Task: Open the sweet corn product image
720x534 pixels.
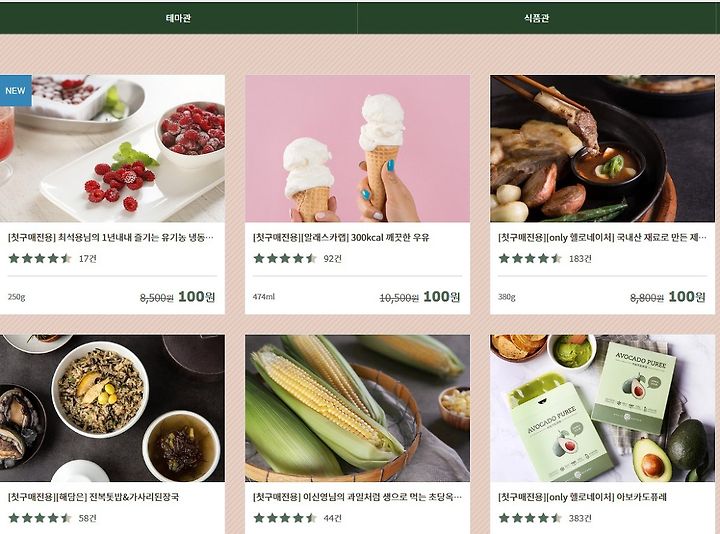Action: pos(357,408)
